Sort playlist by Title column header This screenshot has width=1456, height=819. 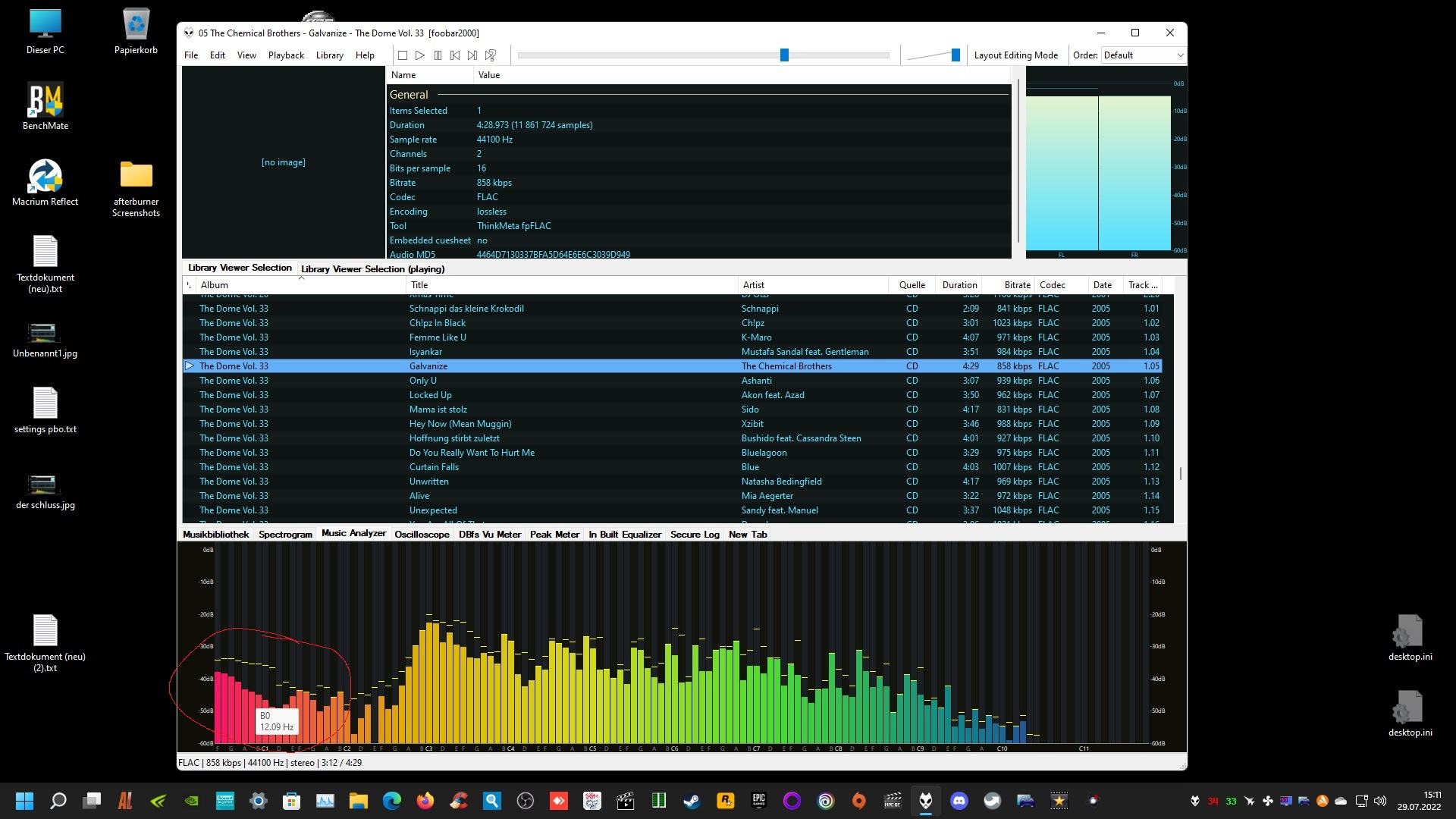(572, 285)
